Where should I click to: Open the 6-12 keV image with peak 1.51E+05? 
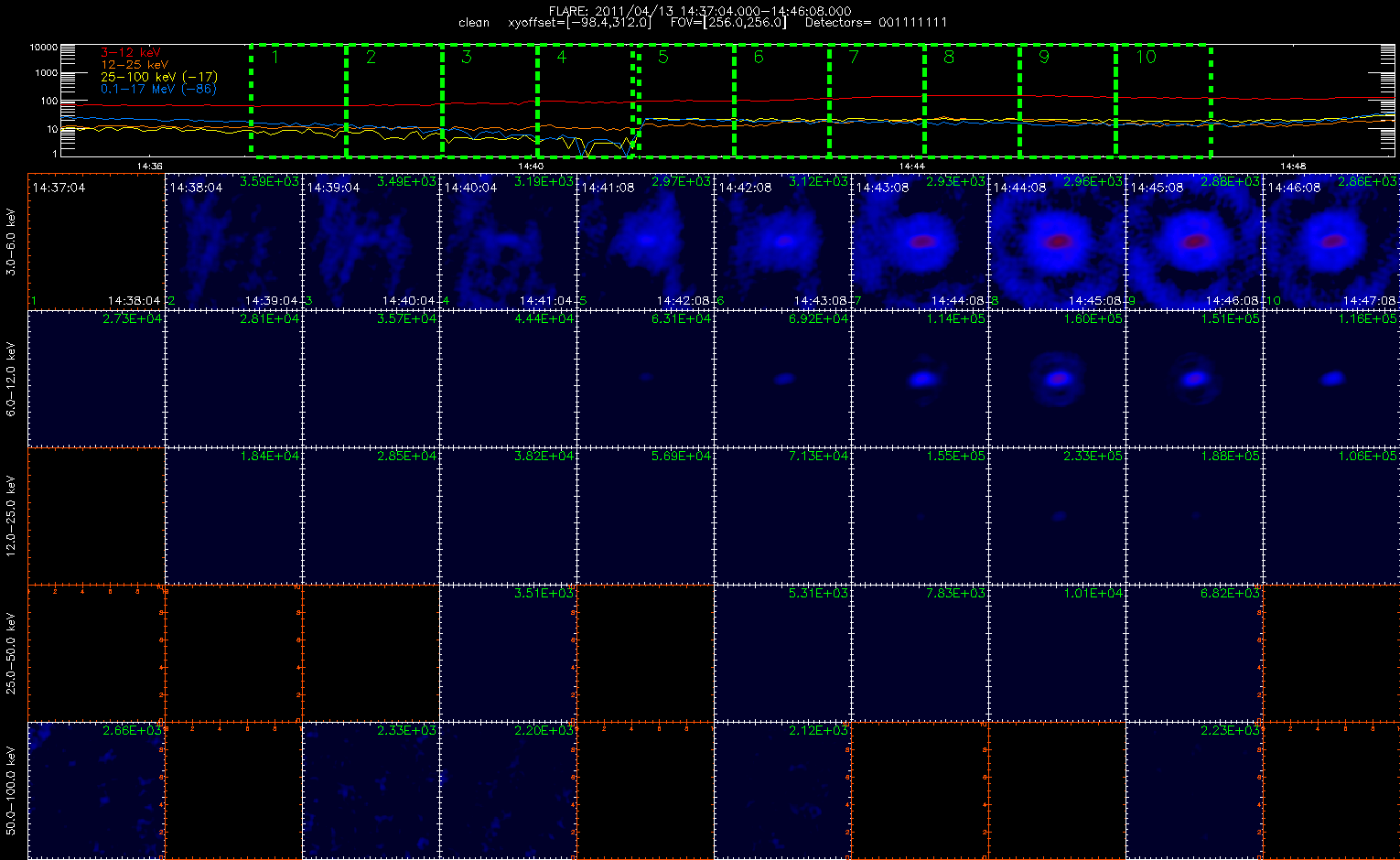[x=1194, y=378]
